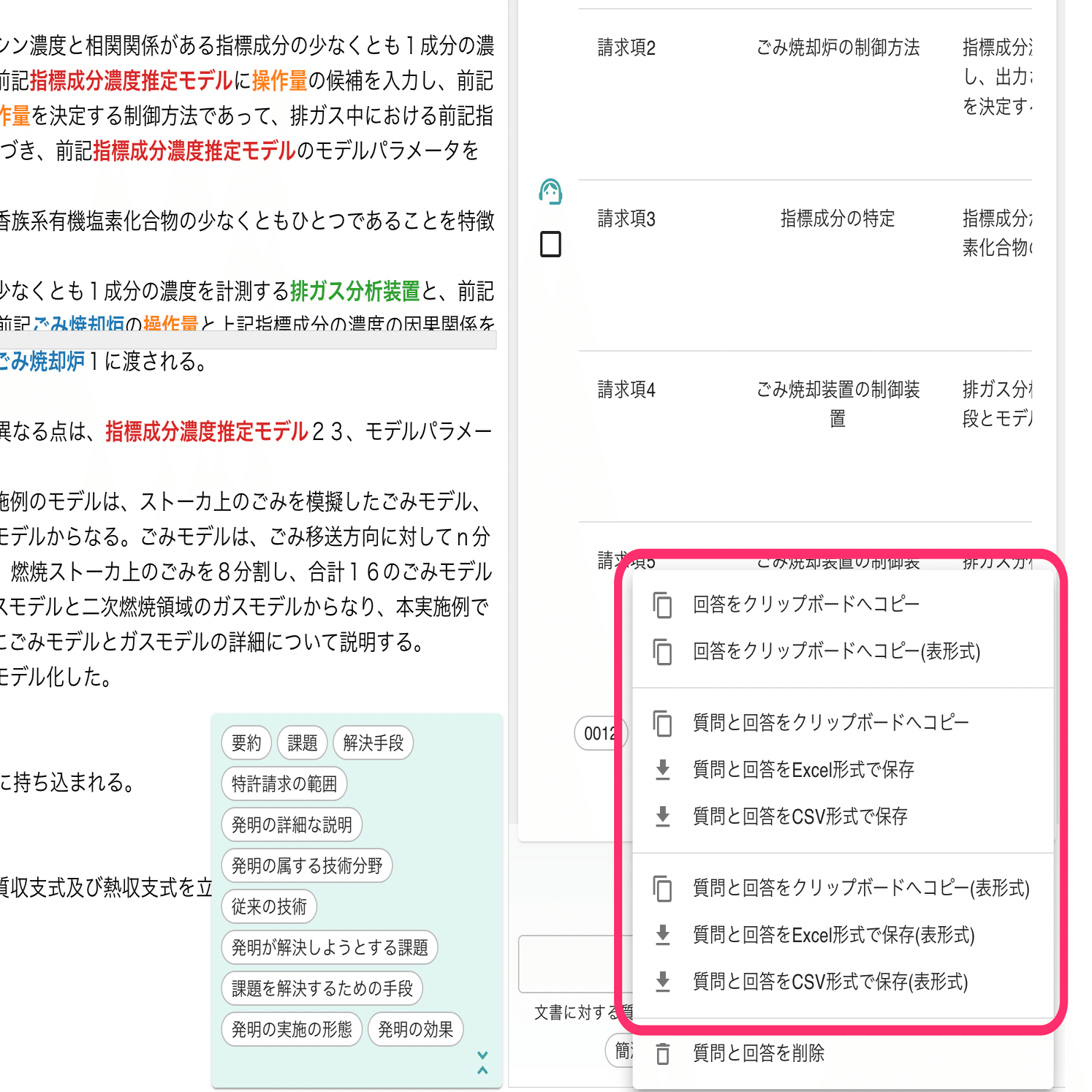Click download icon for 質問と回答をCSV形式で保存
Screen dimensions: 1092x1092
(664, 816)
